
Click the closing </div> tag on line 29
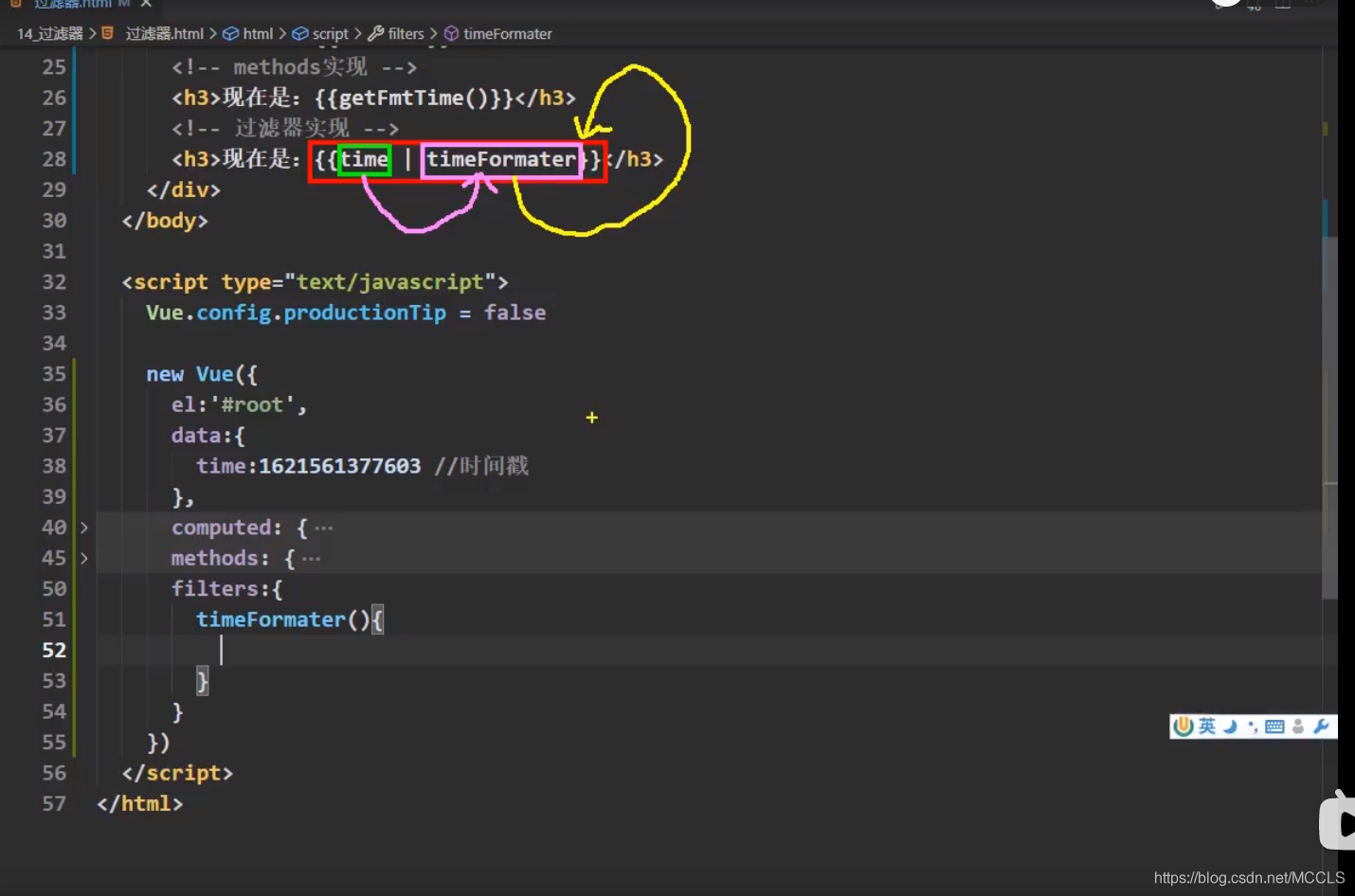[x=184, y=189]
